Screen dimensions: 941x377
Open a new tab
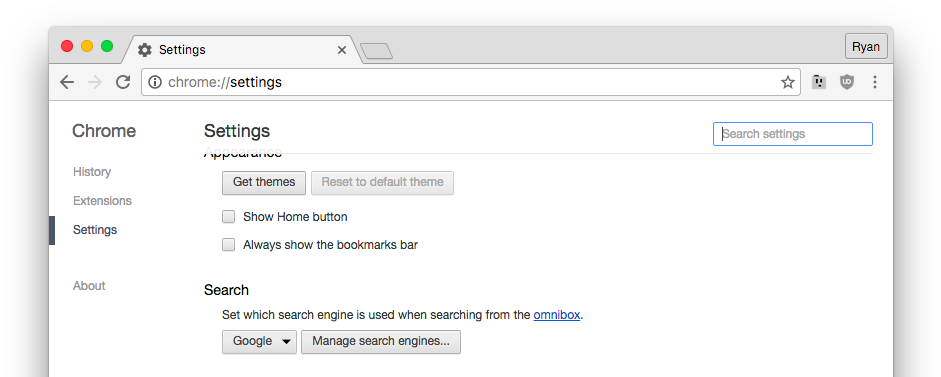pos(376,52)
